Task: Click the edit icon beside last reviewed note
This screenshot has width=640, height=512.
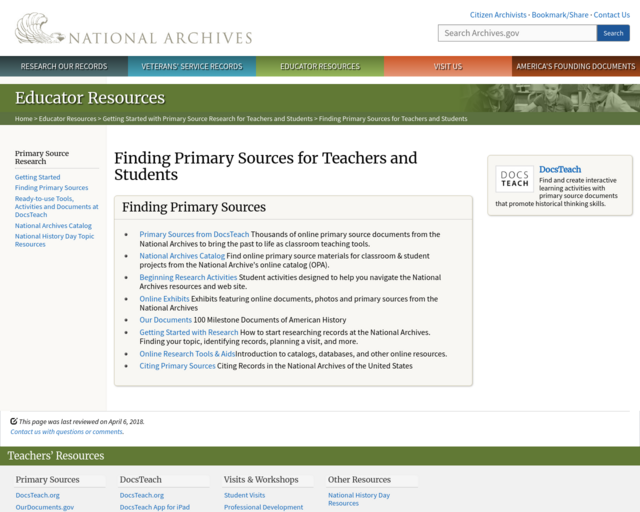Action: pos(14,421)
